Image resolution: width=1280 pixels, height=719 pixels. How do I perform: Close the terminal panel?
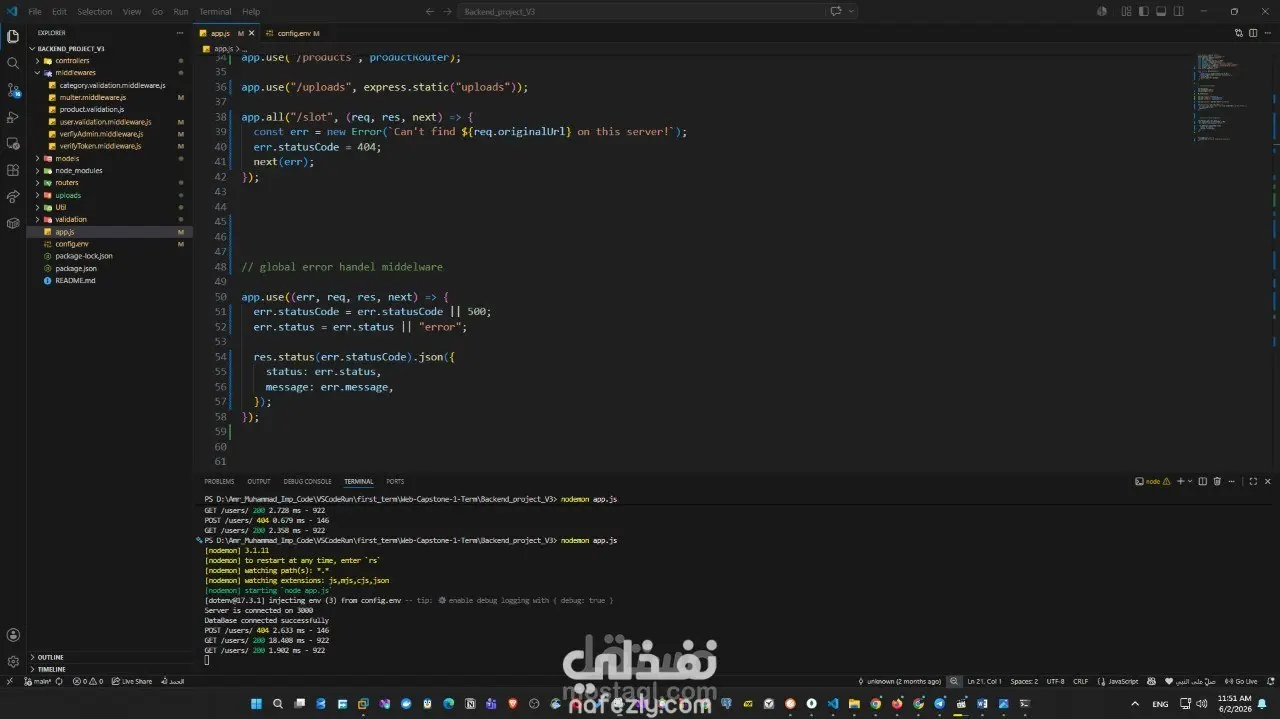click(1267, 481)
